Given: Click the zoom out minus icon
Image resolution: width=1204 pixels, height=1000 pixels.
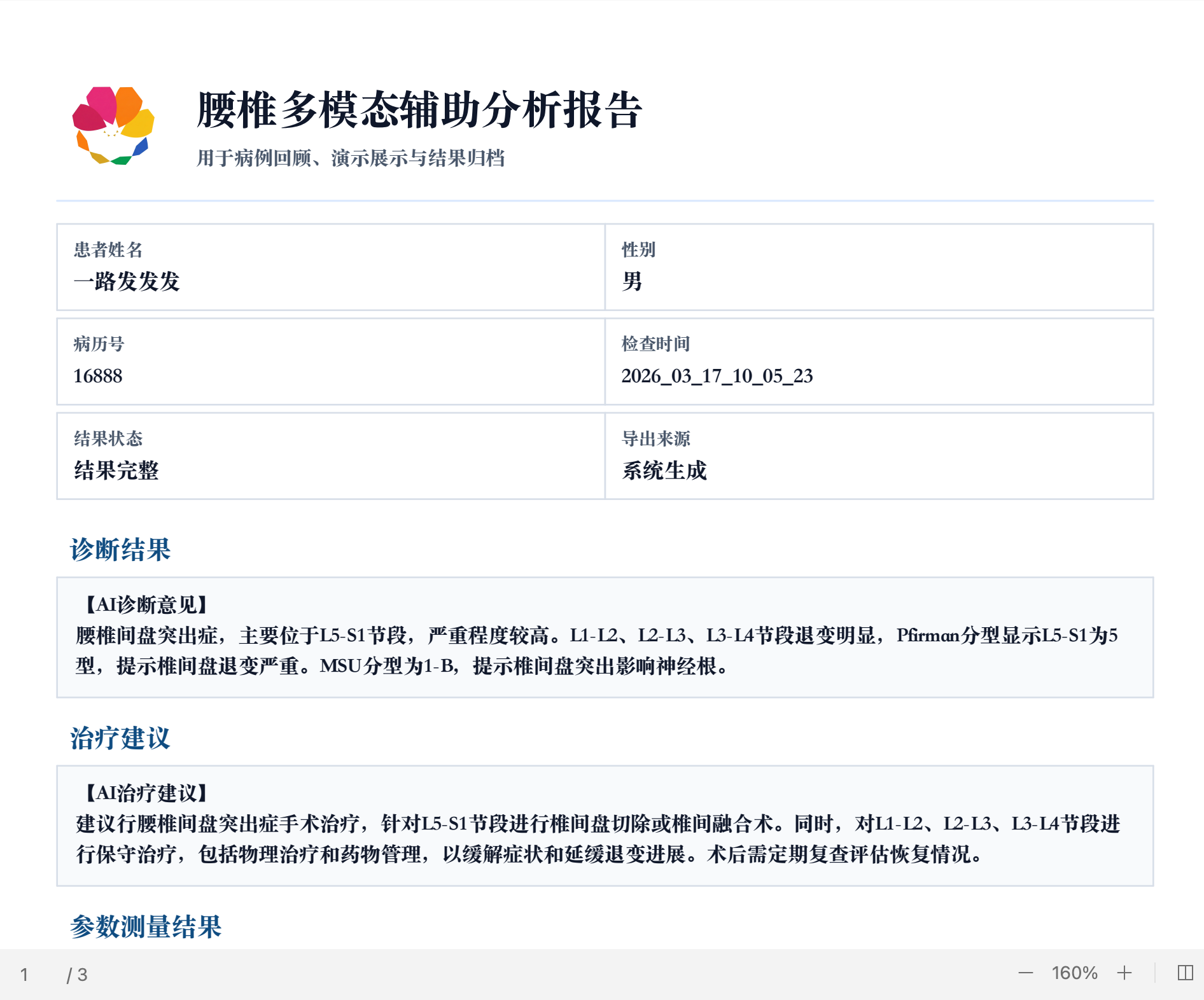Looking at the screenshot, I should click(x=1027, y=973).
